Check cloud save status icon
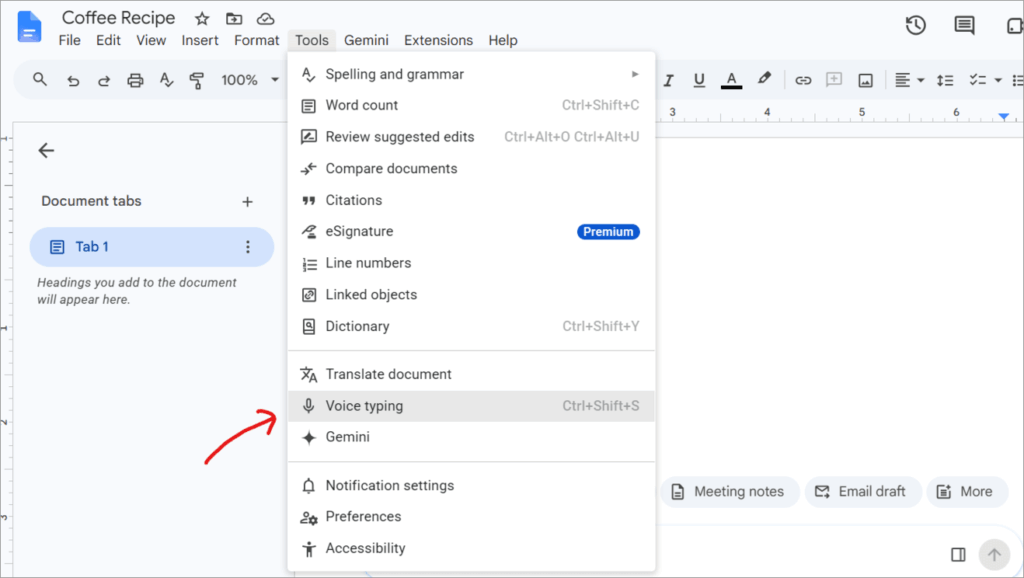This screenshot has width=1024, height=578. coord(265,19)
